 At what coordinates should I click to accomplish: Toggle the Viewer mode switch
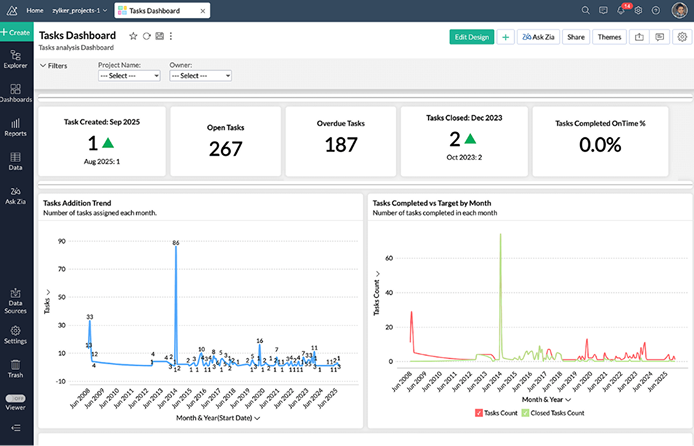(x=16, y=398)
